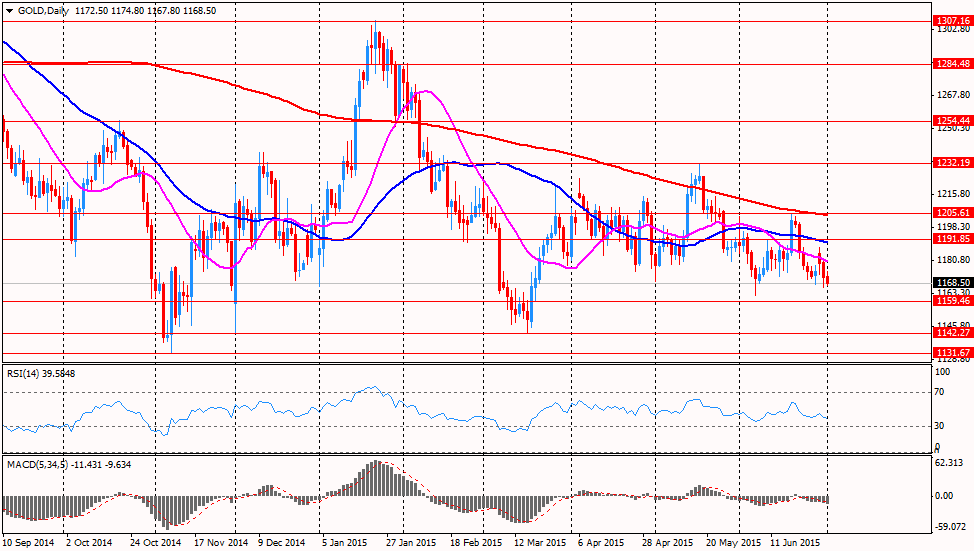The height and width of the screenshot is (551, 974).
Task: Select the 1191.85 level price tag
Action: click(953, 239)
